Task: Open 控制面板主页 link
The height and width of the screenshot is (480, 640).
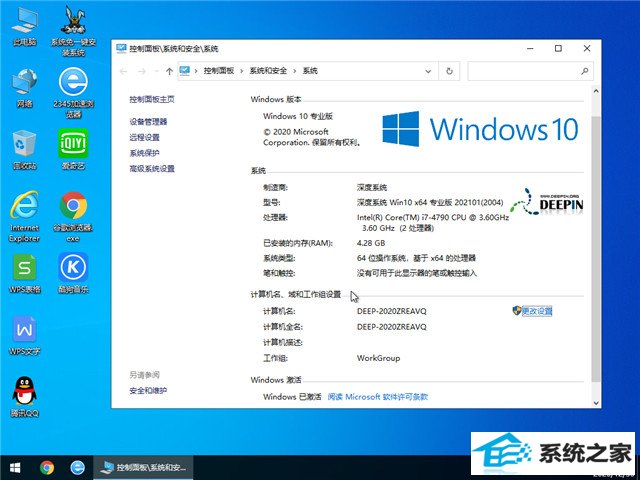Action: [152, 99]
